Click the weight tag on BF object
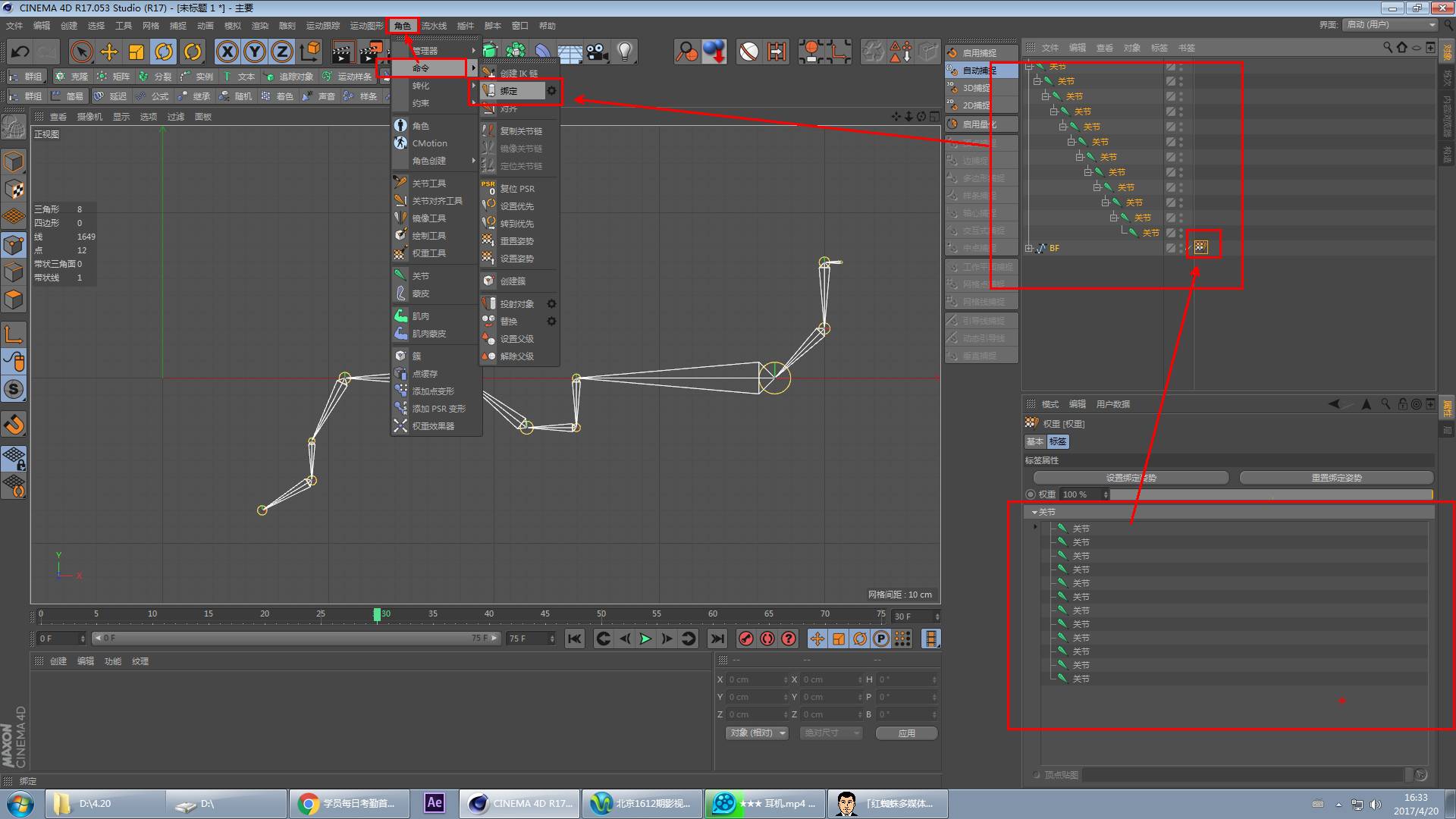The height and width of the screenshot is (819, 1456). [x=1201, y=247]
